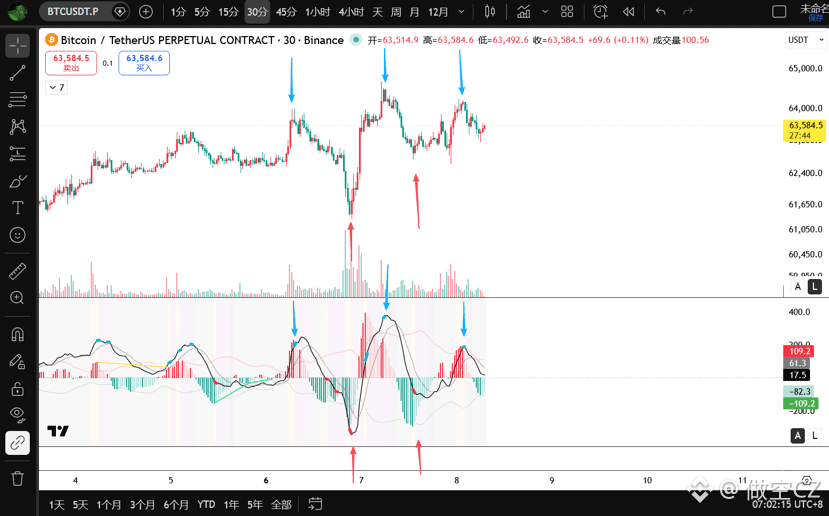
Task: Open the indicators panel
Action: 523,12
